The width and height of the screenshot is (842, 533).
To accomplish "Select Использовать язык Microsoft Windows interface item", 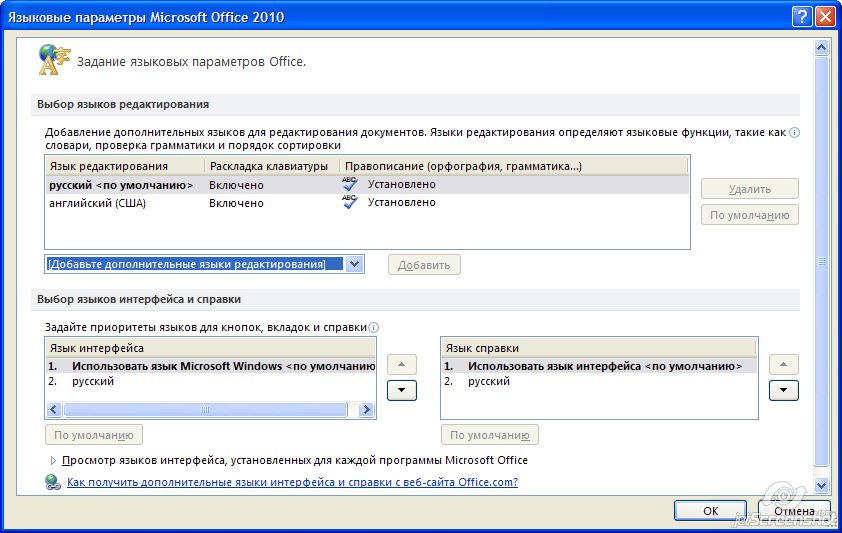I will [x=211, y=366].
